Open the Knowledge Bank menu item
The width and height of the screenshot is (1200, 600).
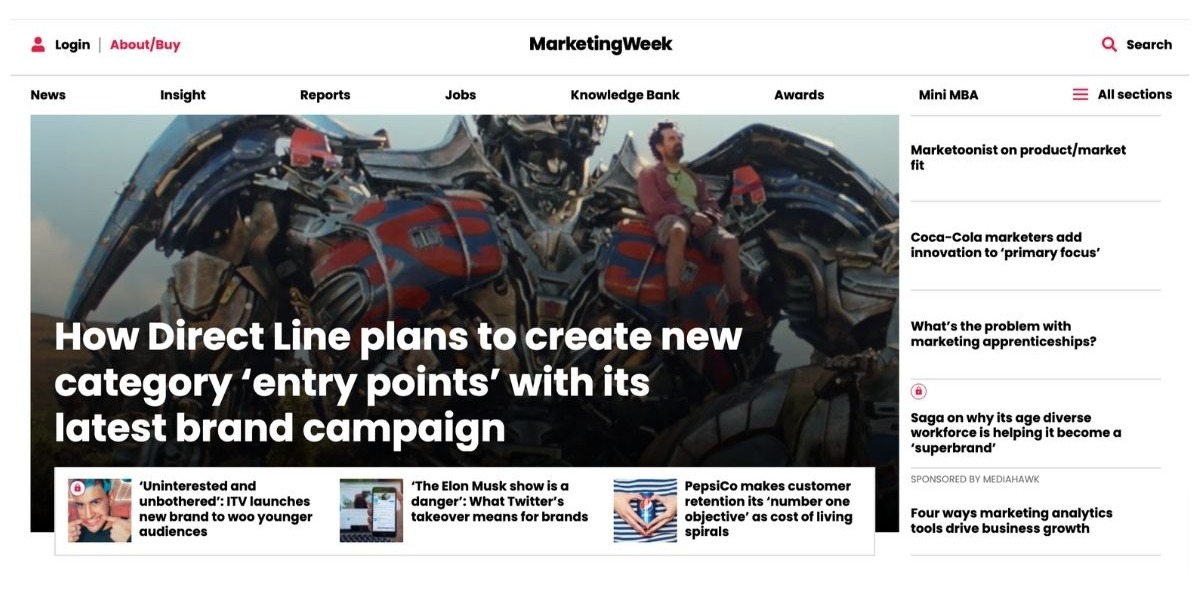pyautogui.click(x=625, y=95)
